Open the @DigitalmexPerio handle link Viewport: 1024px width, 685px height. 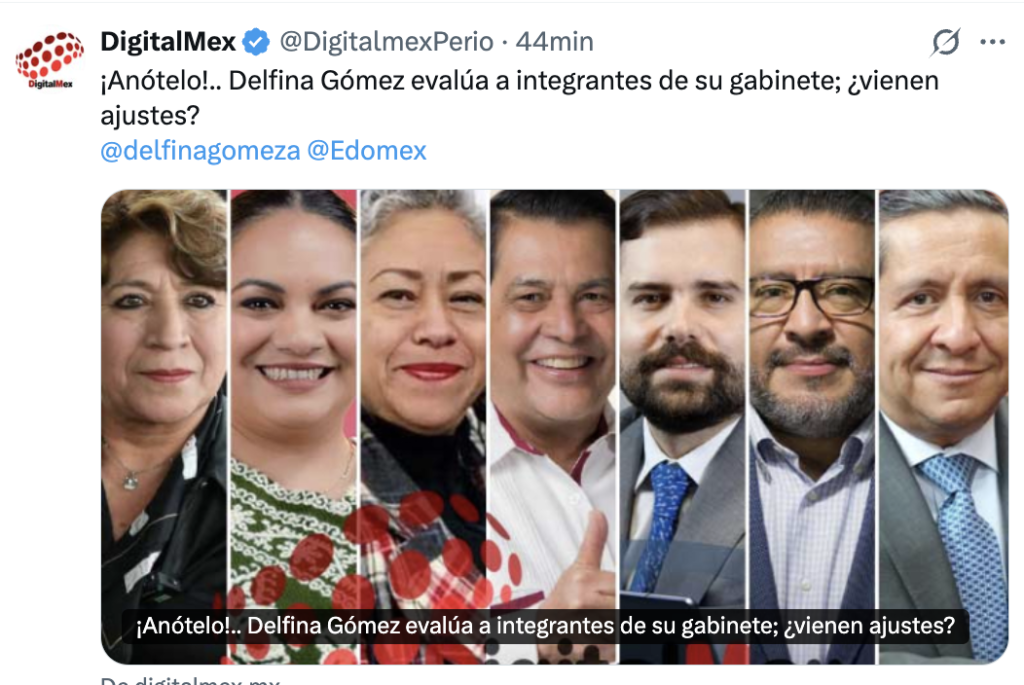pyautogui.click(x=386, y=42)
